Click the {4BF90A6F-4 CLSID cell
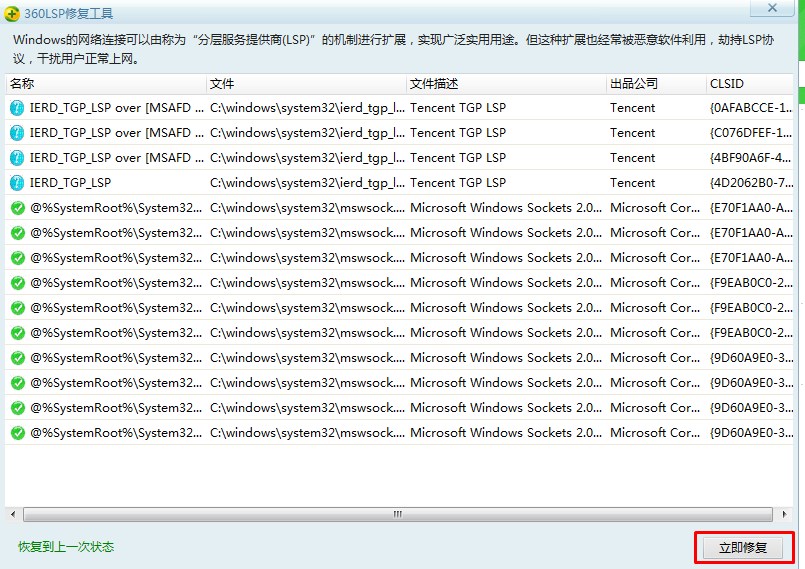The image size is (805, 569). [x=751, y=158]
